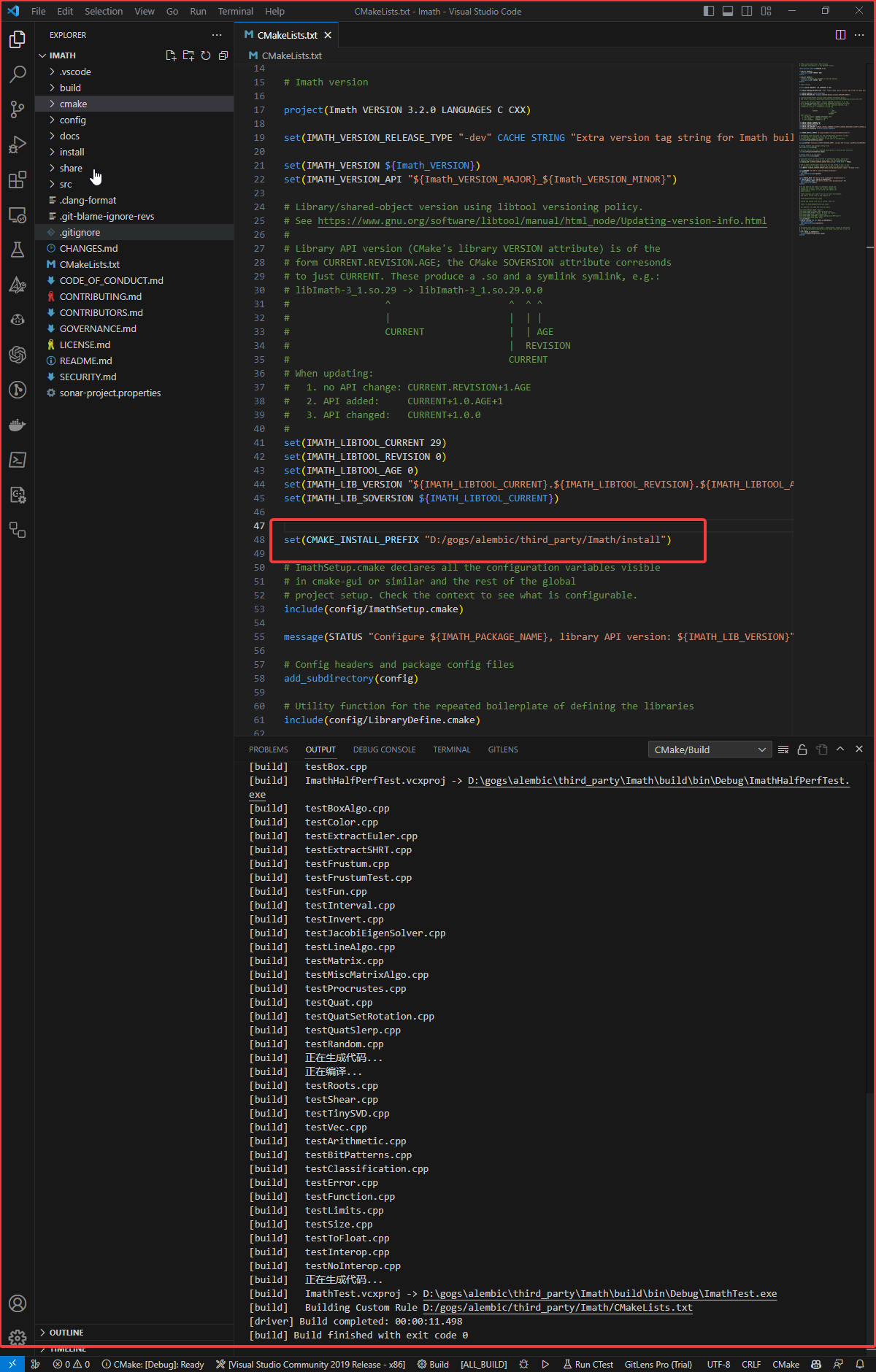The width and height of the screenshot is (876, 1372).
Task: Open editor more actions ellipsis
Action: (859, 35)
